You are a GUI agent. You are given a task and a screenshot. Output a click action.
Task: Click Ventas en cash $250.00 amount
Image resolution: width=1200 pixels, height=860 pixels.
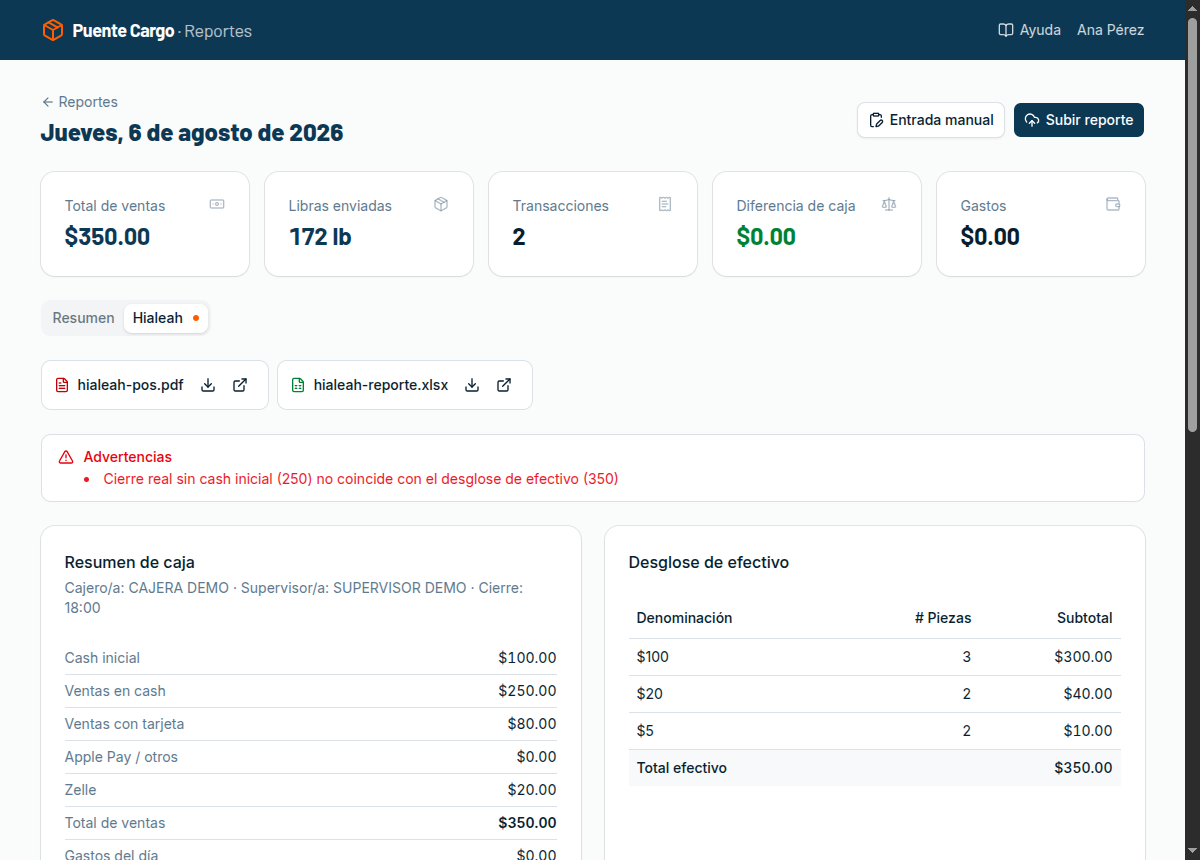click(x=527, y=691)
